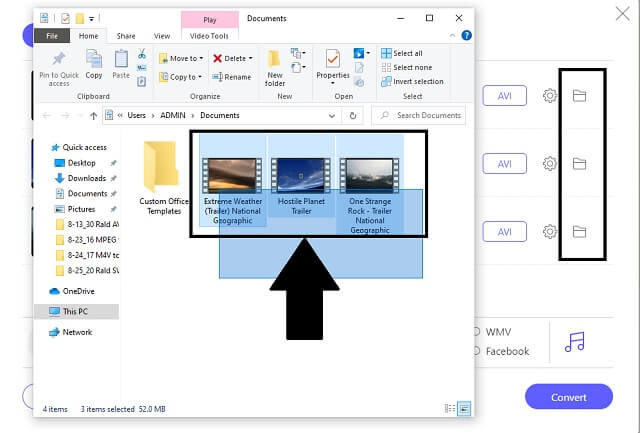Select Hostile Planet Trailer video thumbnail
This screenshot has height=433, width=640.
[x=301, y=175]
